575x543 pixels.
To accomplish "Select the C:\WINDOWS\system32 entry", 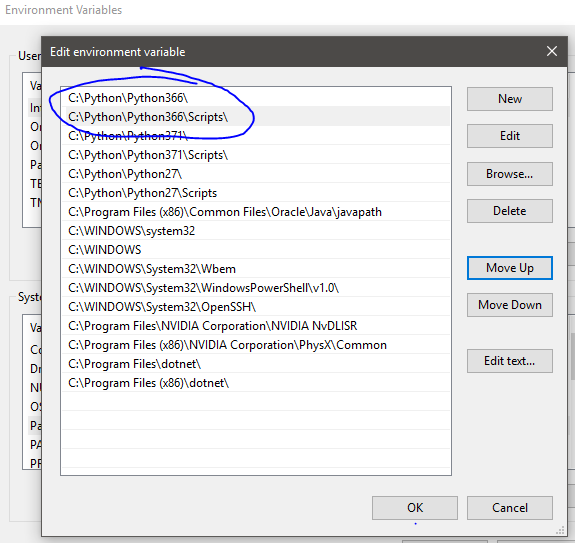I will click(256, 231).
